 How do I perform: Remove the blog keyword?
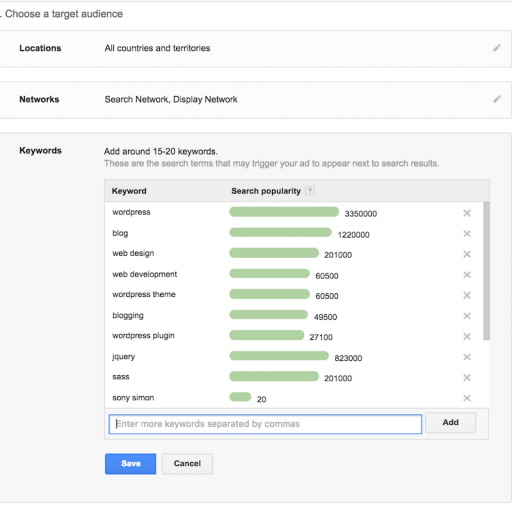[x=467, y=234]
